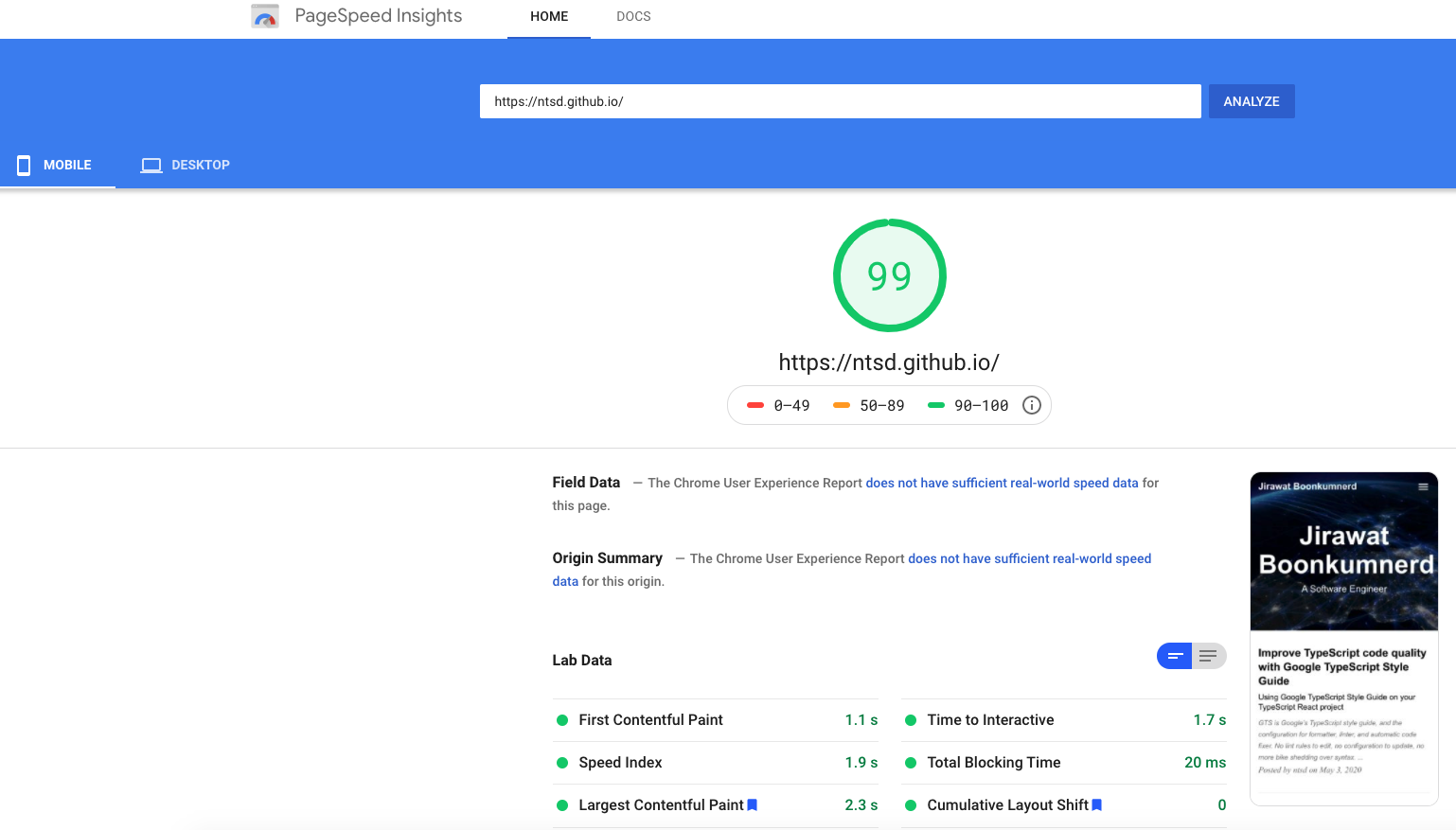
Task: Click the green score gauge showing 99
Action: tap(889, 275)
